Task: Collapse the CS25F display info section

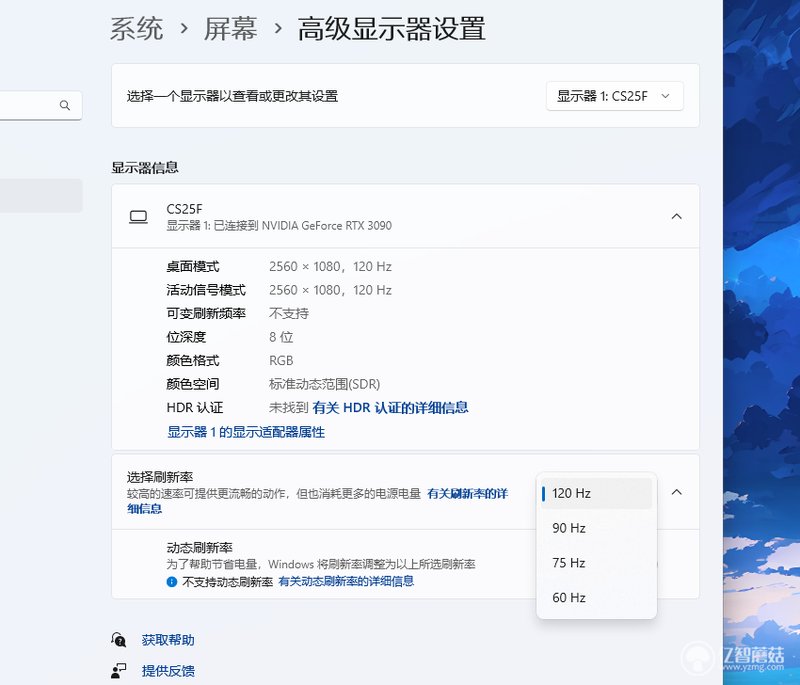Action: click(677, 216)
